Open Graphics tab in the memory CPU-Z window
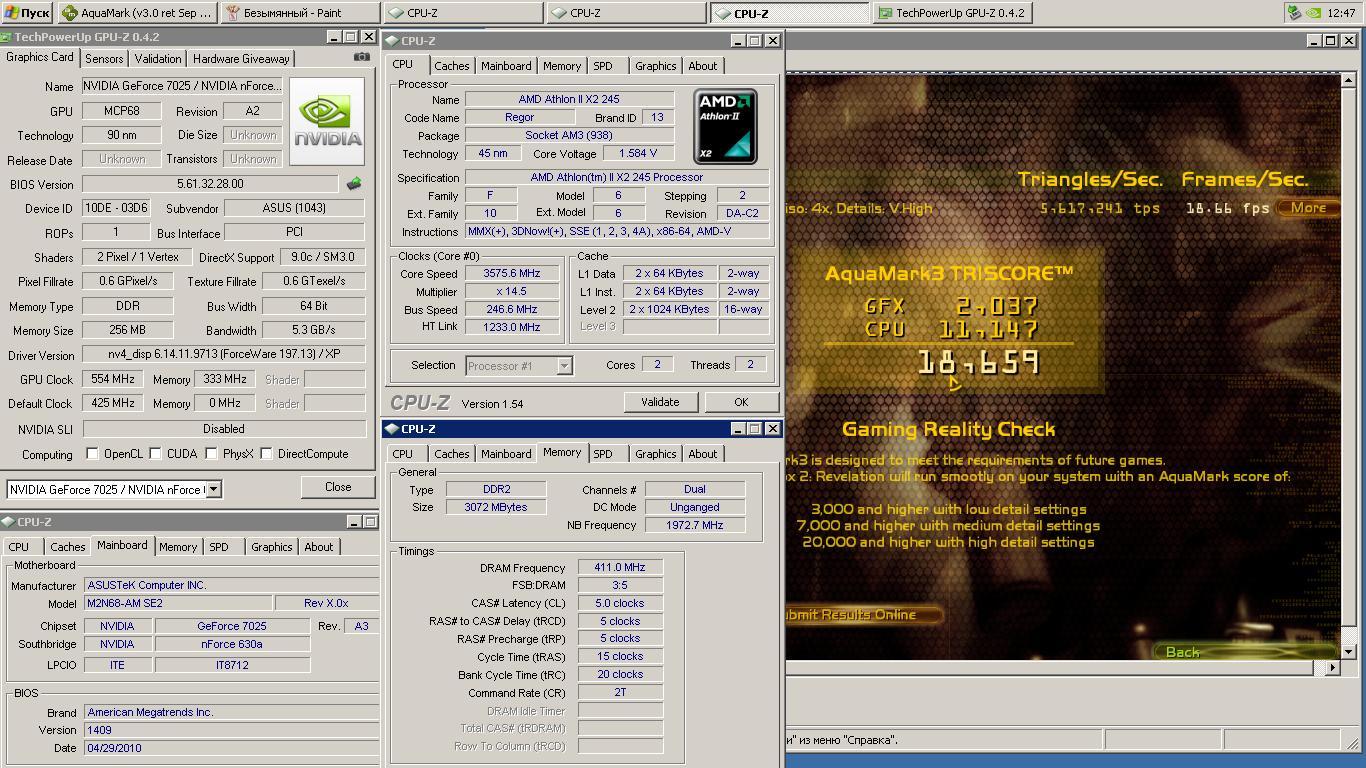 [x=656, y=454]
